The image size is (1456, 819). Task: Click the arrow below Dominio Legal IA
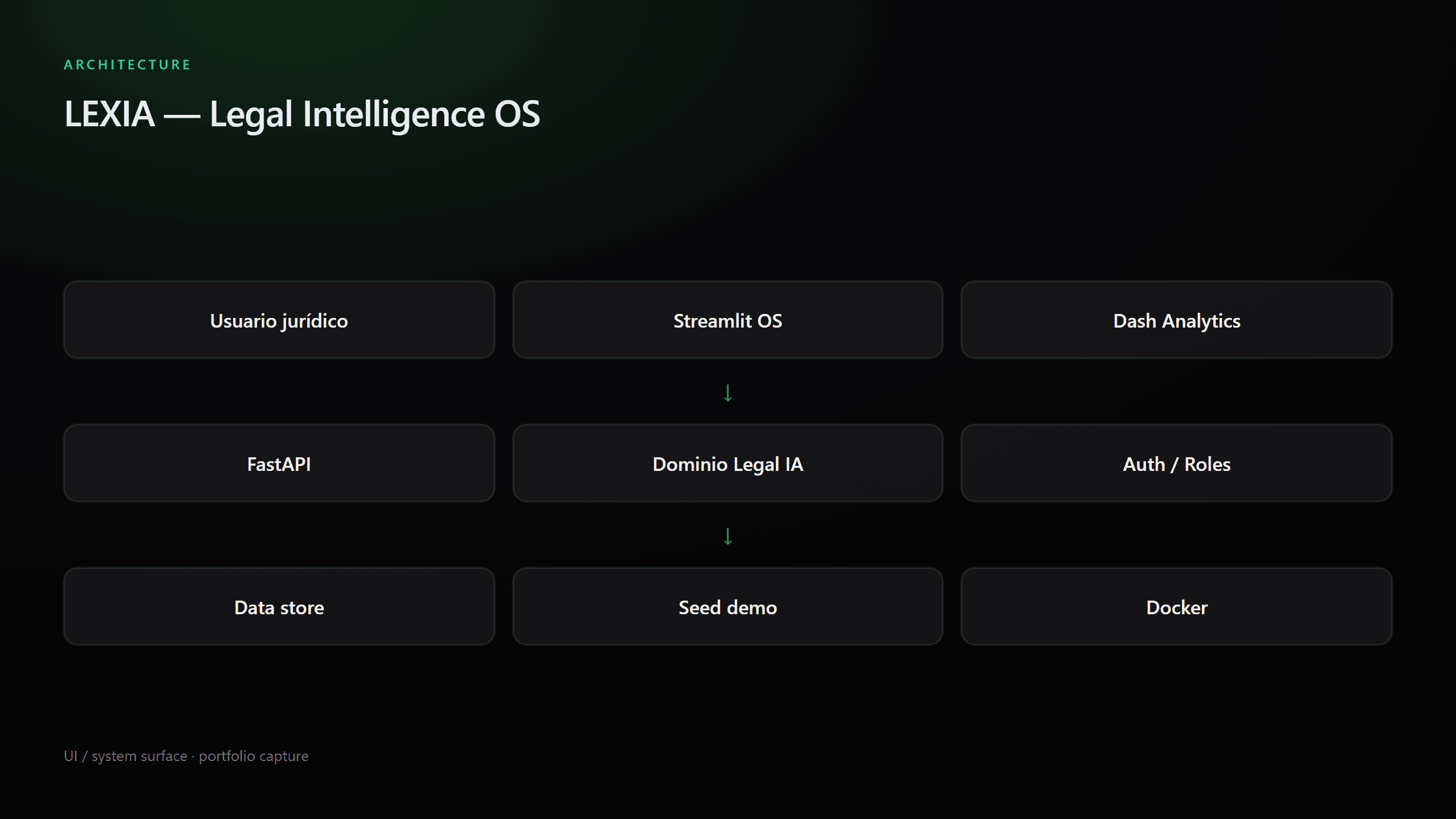(727, 536)
